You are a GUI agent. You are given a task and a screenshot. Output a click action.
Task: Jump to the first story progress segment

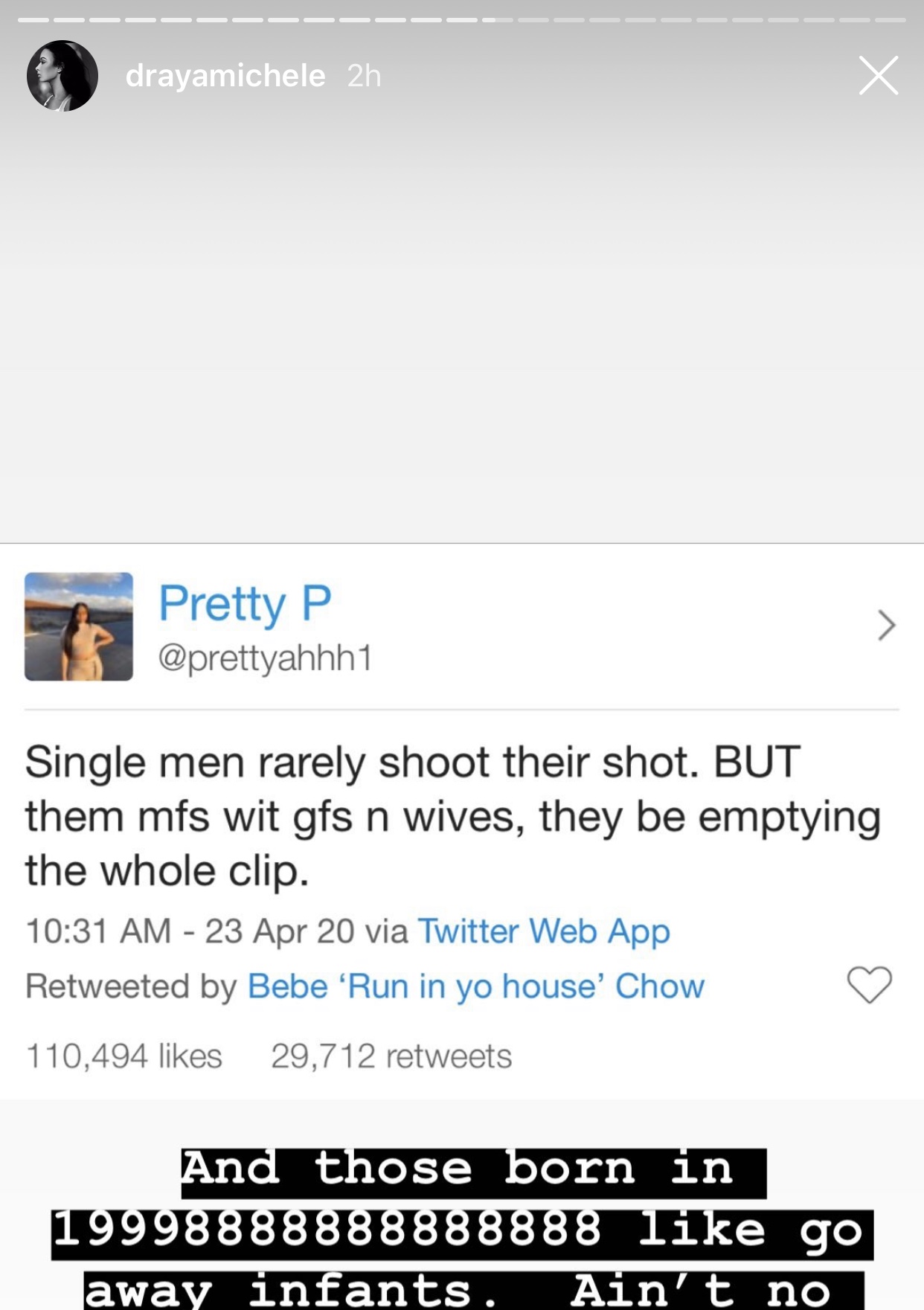33,20
